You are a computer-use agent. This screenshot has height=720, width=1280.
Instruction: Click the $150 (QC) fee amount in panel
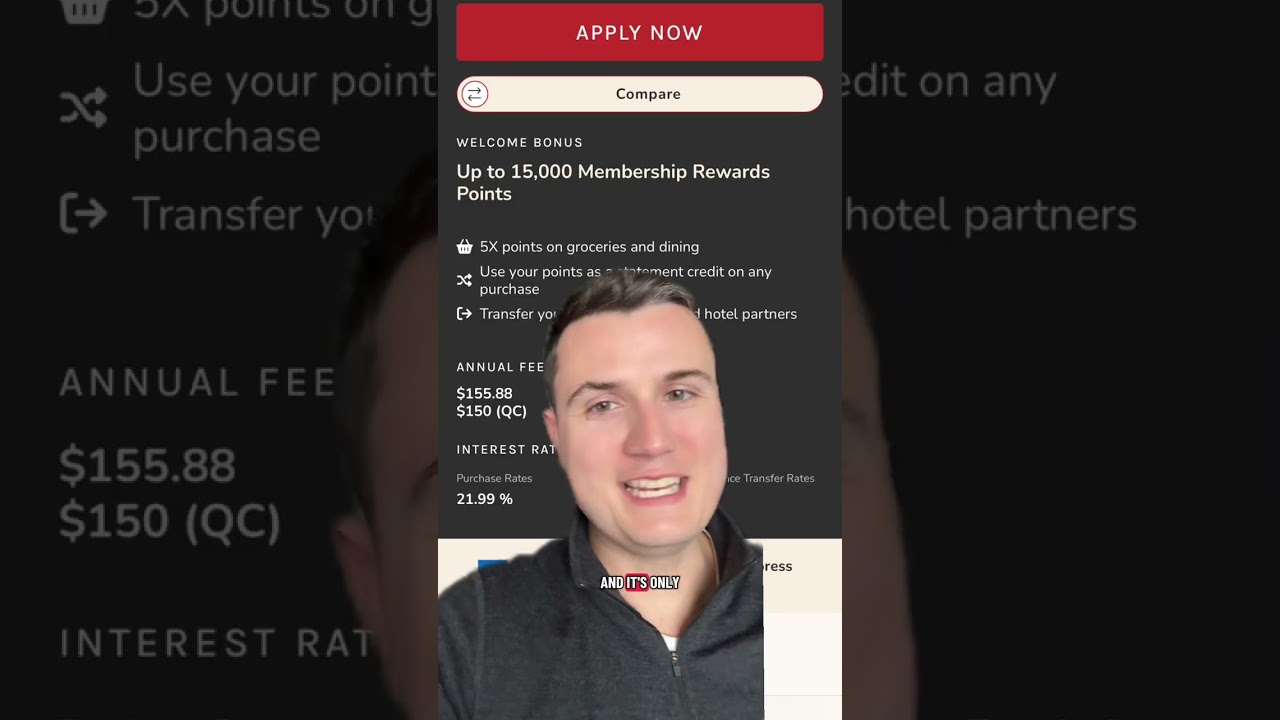point(491,411)
